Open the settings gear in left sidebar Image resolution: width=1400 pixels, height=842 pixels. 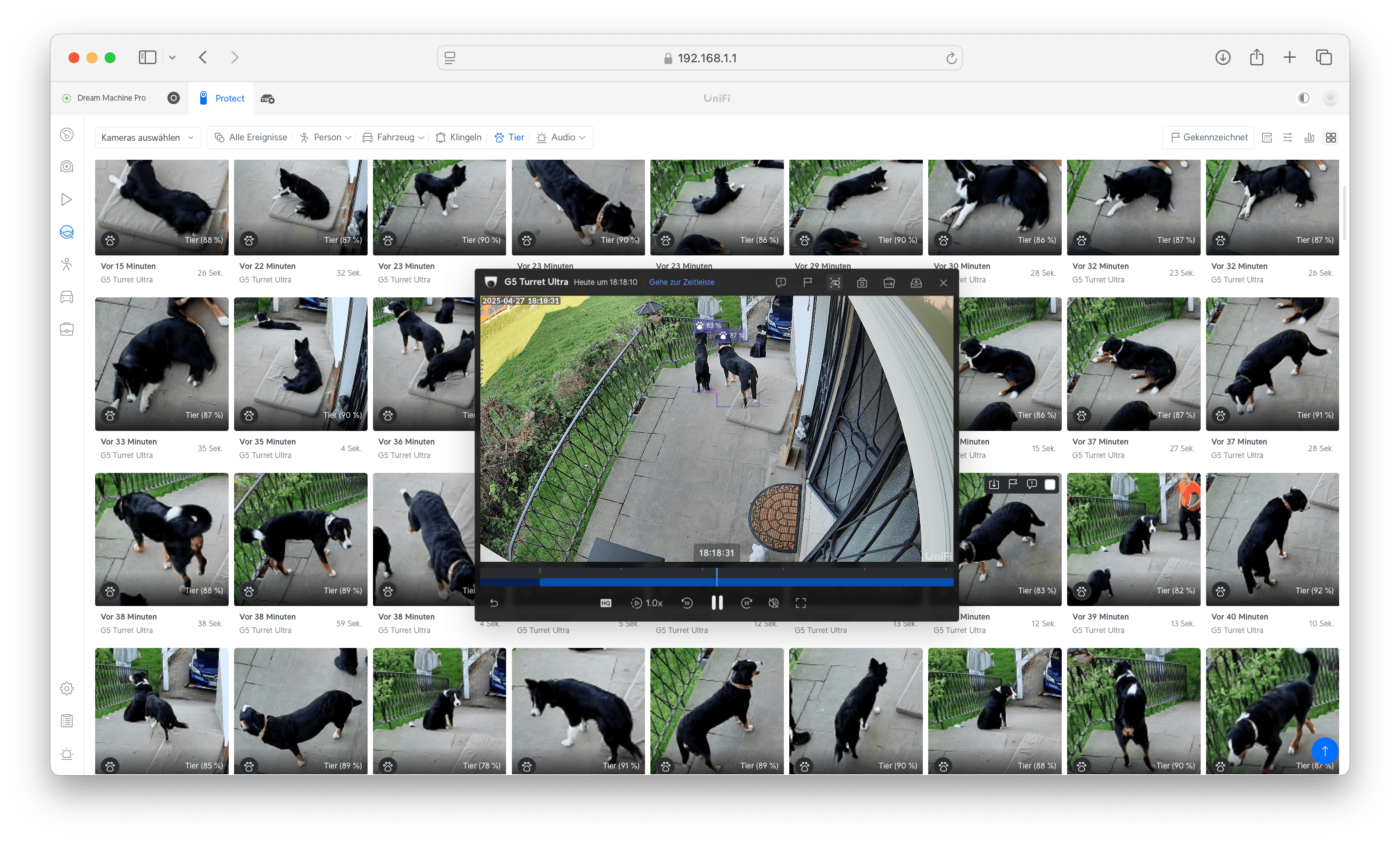(67, 688)
